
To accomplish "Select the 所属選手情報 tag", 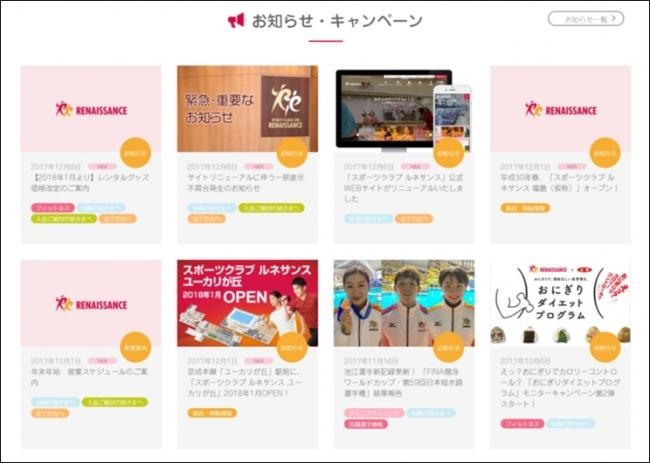I will [366, 424].
